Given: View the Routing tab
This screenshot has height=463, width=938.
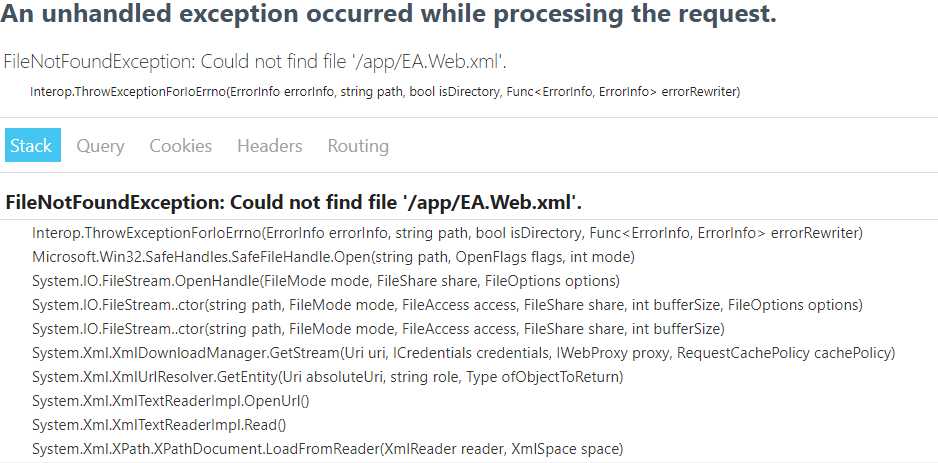Looking at the screenshot, I should coord(358,146).
